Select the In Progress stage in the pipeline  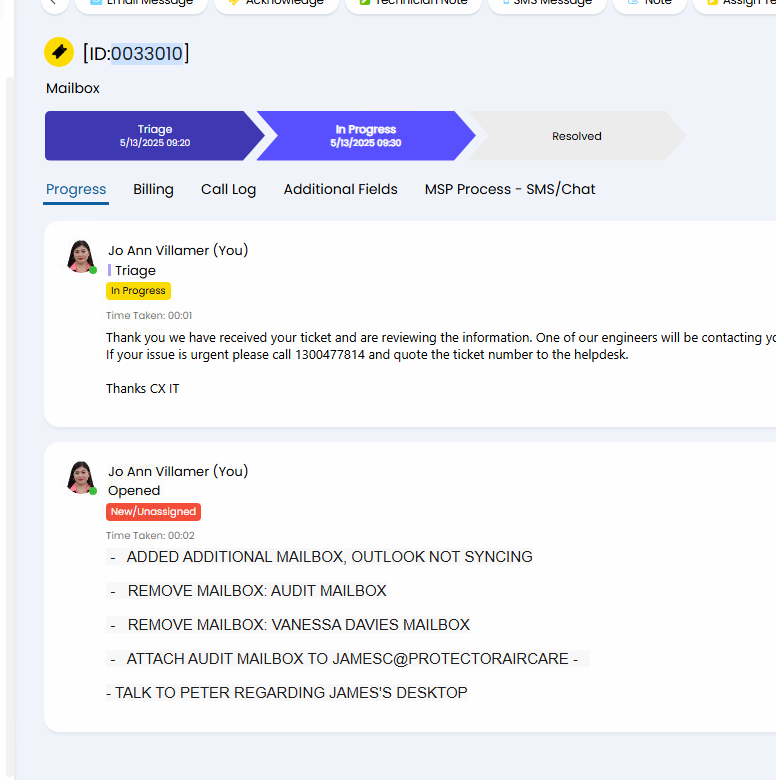click(366, 136)
